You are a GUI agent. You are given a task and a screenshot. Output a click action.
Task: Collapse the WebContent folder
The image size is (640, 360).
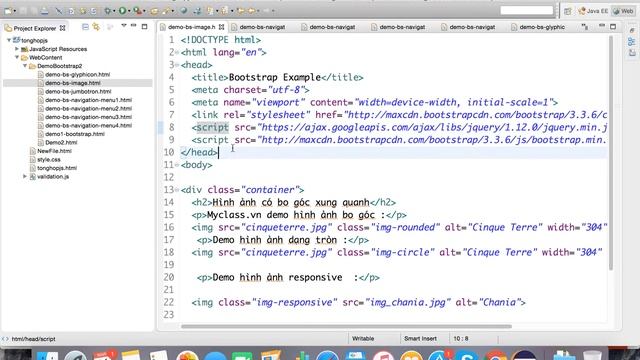point(17,58)
